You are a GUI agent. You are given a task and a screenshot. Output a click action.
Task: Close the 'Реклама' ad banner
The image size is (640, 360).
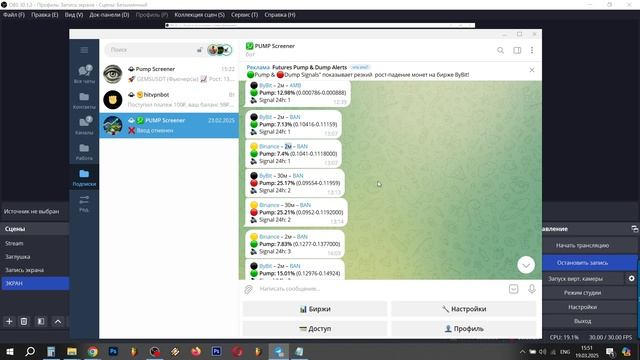point(532,70)
